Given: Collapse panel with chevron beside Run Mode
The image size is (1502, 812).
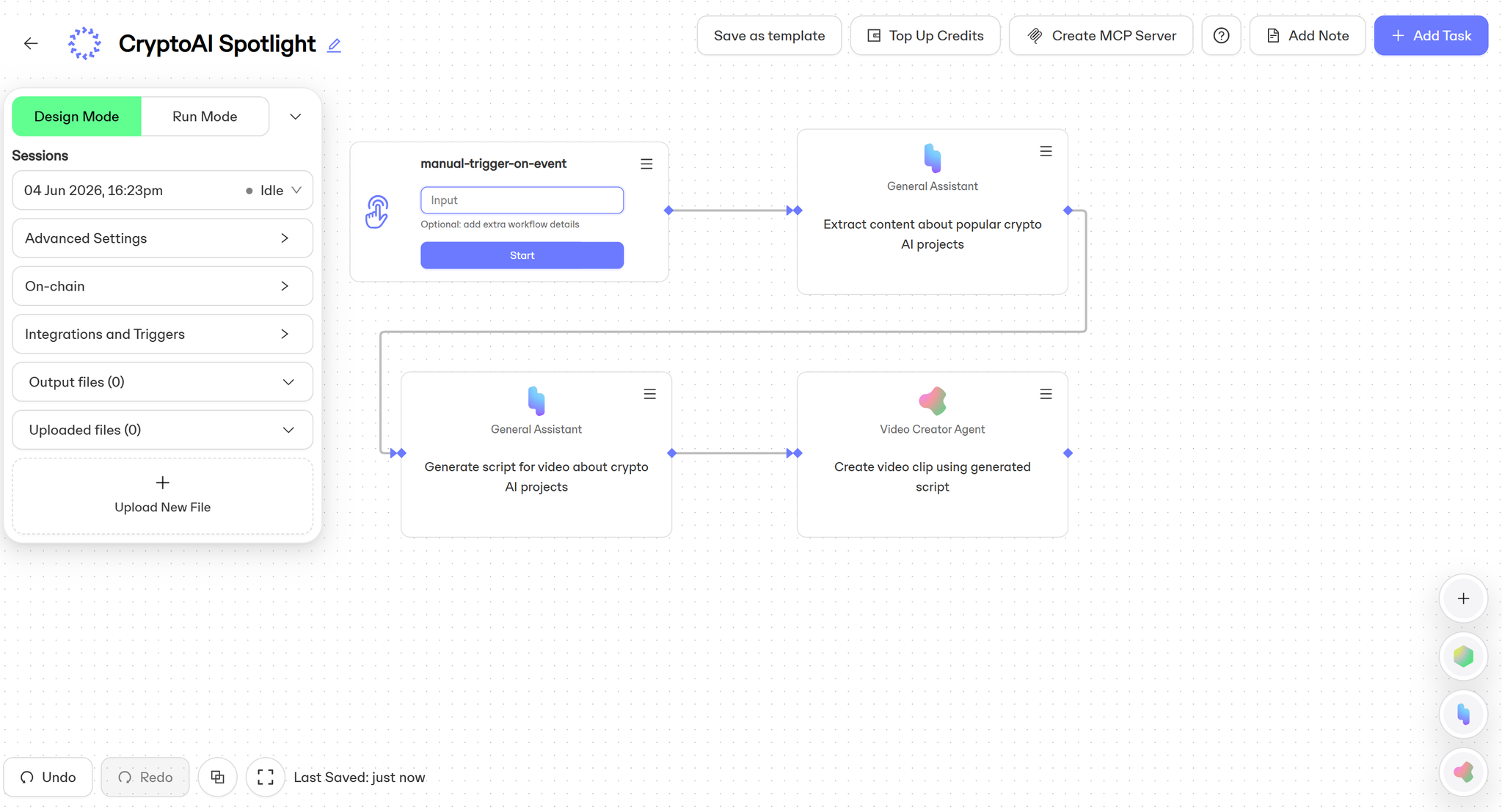Looking at the screenshot, I should click(x=295, y=117).
